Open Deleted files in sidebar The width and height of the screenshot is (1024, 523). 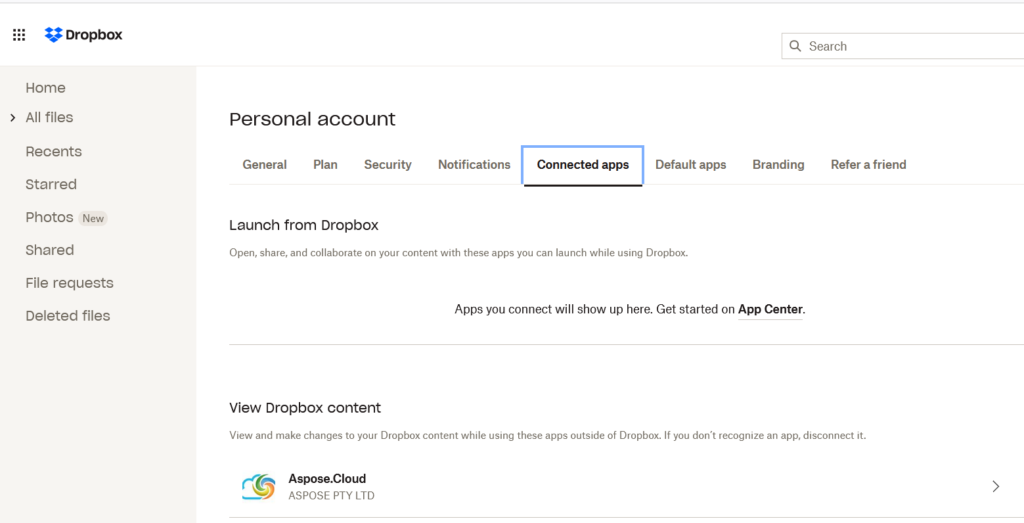pos(68,316)
